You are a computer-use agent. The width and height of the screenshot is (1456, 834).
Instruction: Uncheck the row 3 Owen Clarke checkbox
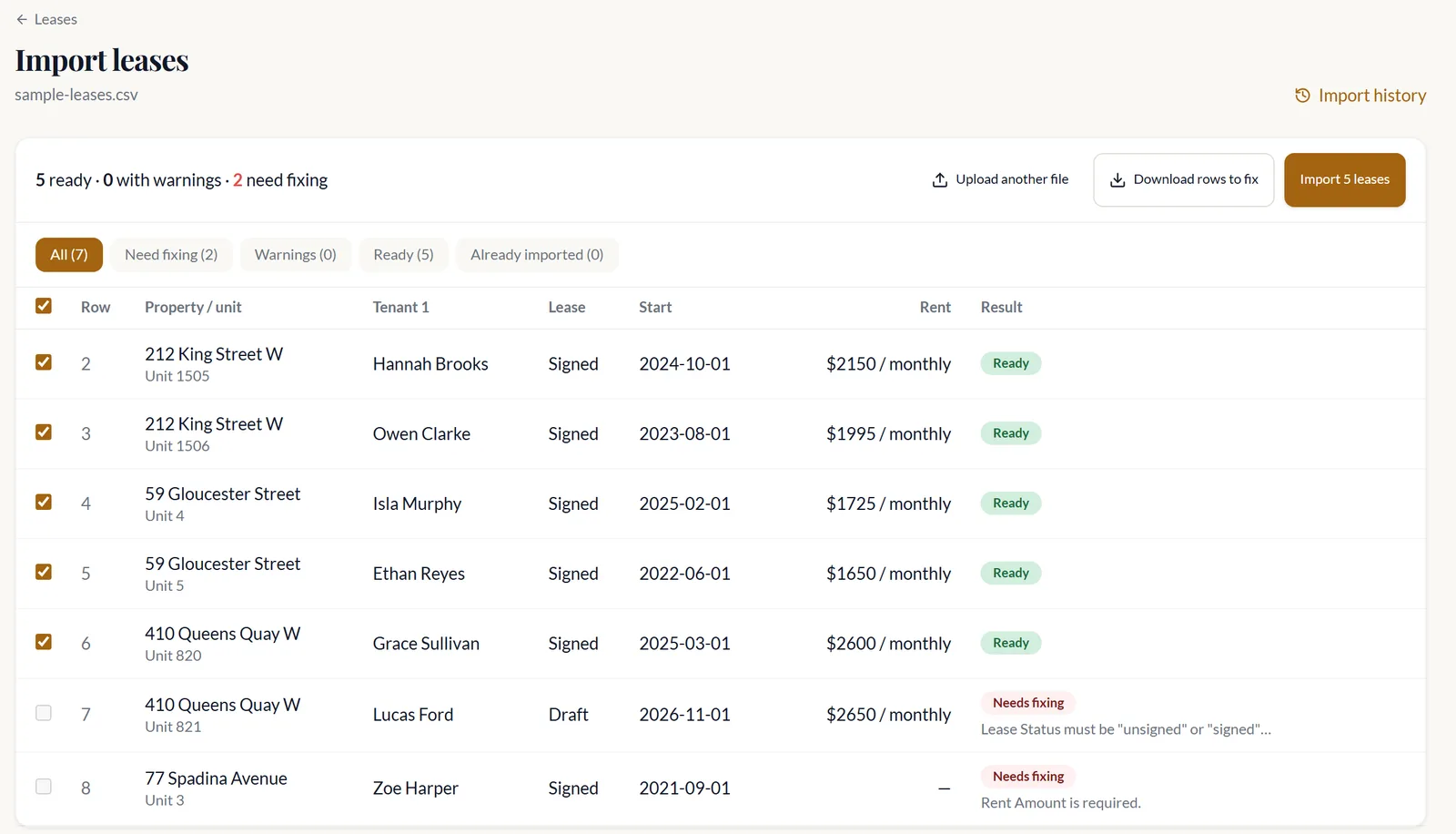44,432
